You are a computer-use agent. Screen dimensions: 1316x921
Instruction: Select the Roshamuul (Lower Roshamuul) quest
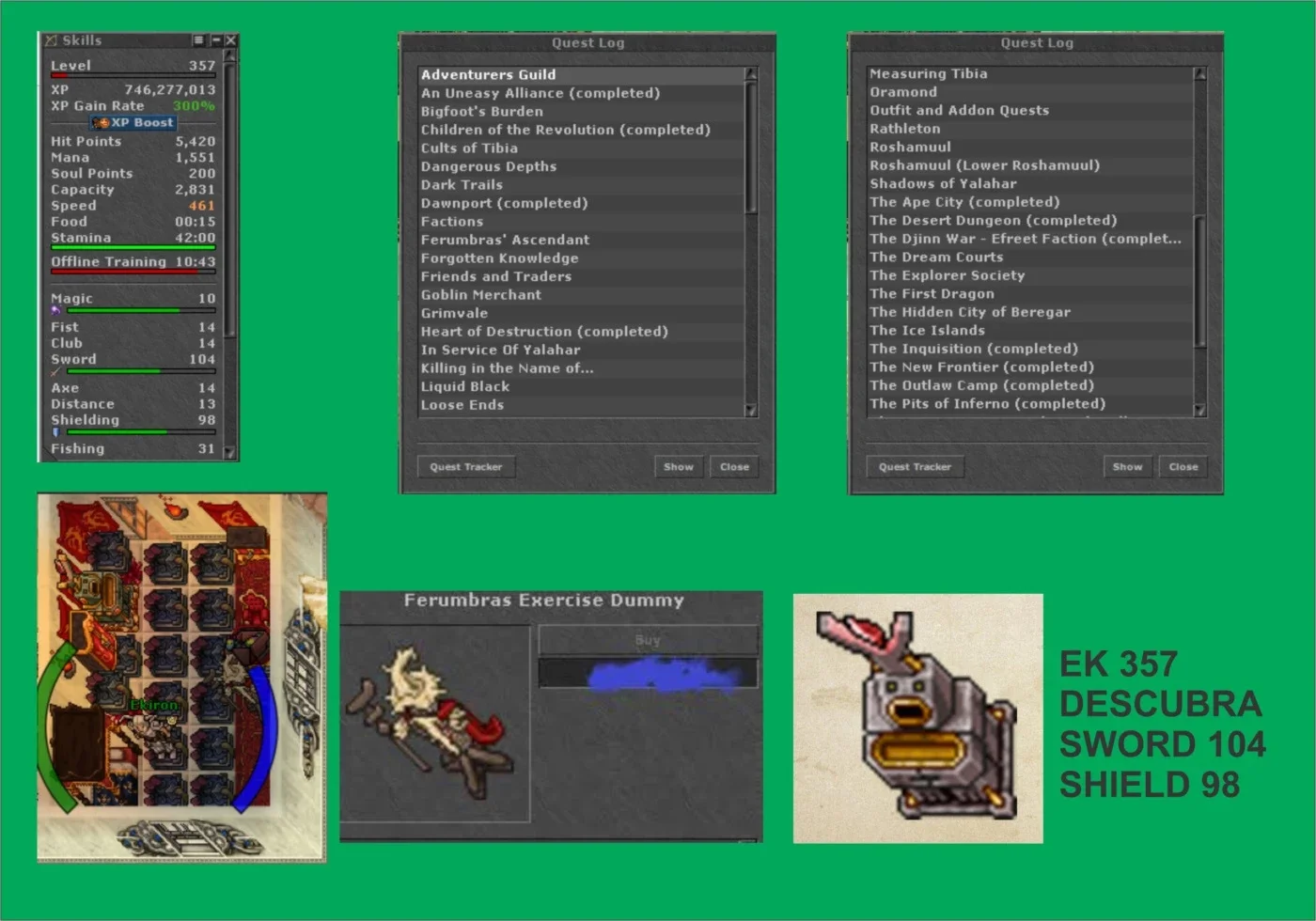click(x=1030, y=165)
